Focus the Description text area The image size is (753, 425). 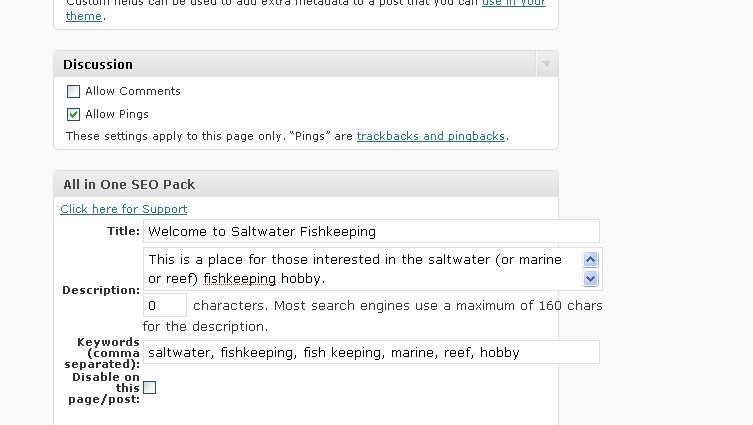[360, 268]
